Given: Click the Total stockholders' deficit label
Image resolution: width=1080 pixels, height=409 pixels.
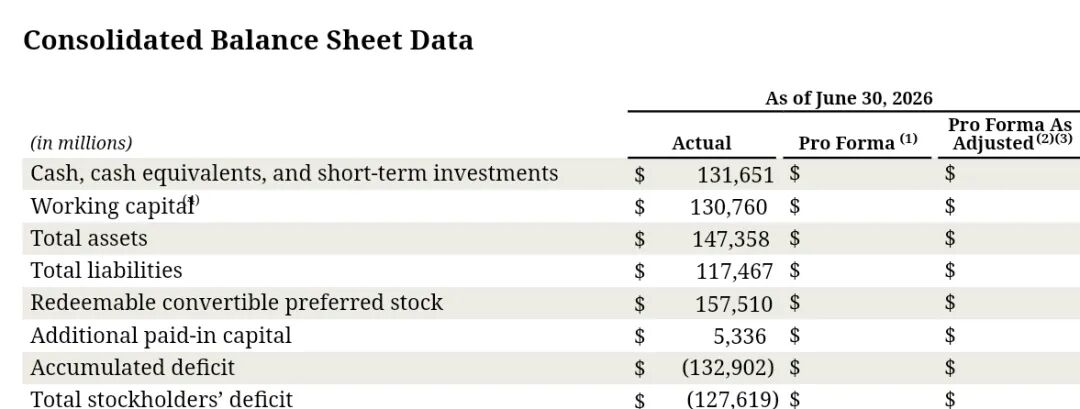Looking at the screenshot, I should click(162, 399).
